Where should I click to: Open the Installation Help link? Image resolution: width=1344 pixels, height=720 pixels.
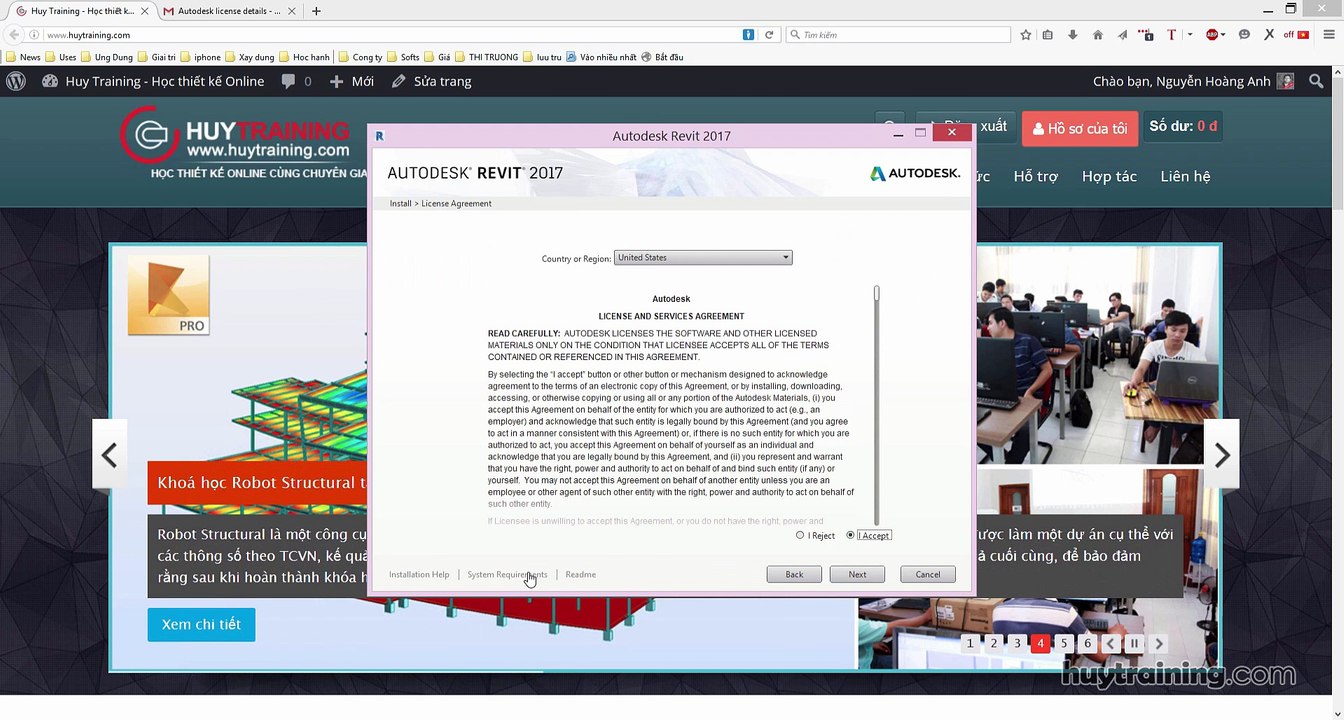[x=419, y=574]
